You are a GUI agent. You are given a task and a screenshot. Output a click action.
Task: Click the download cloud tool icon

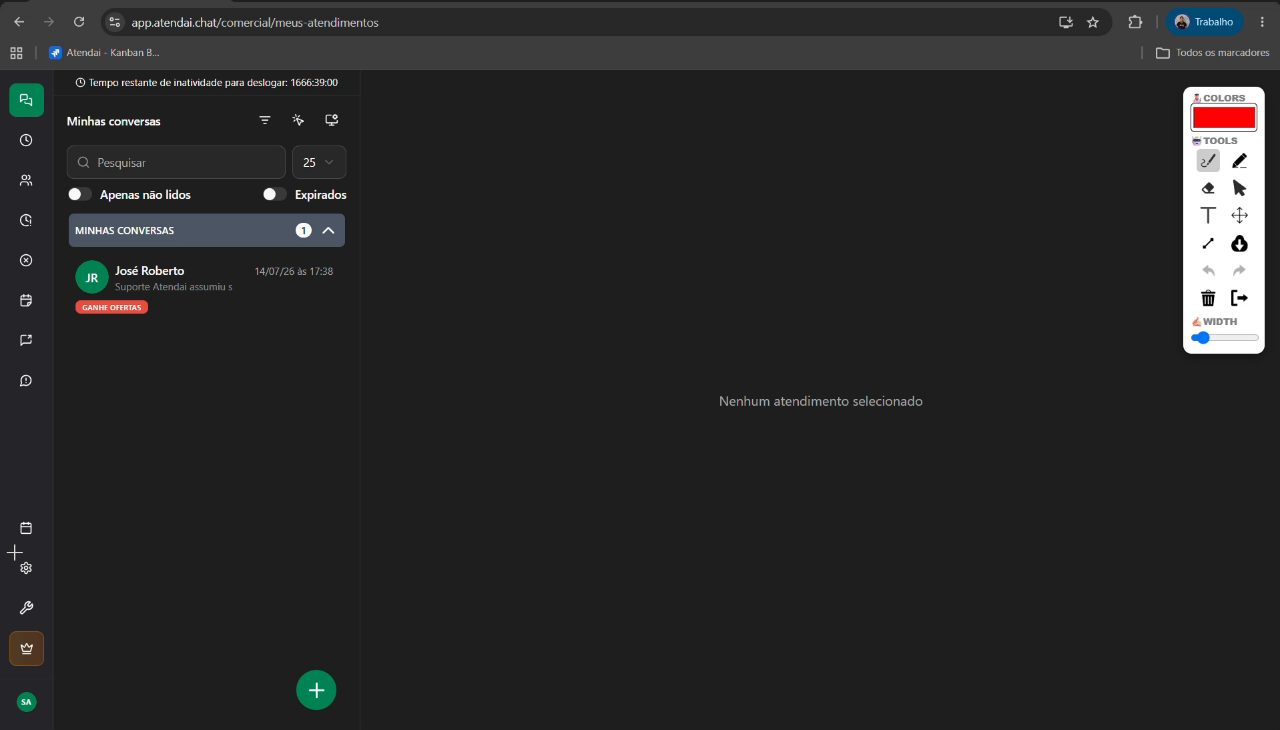pyautogui.click(x=1240, y=243)
